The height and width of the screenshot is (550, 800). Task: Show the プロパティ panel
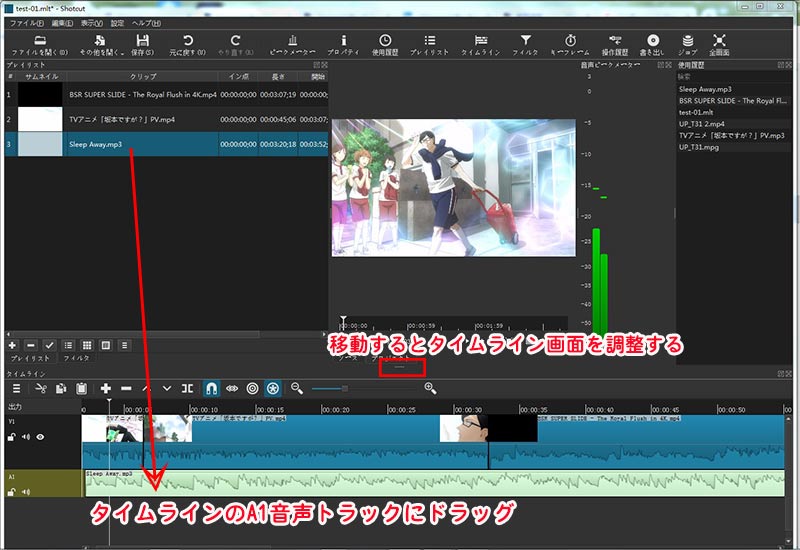coord(343,45)
